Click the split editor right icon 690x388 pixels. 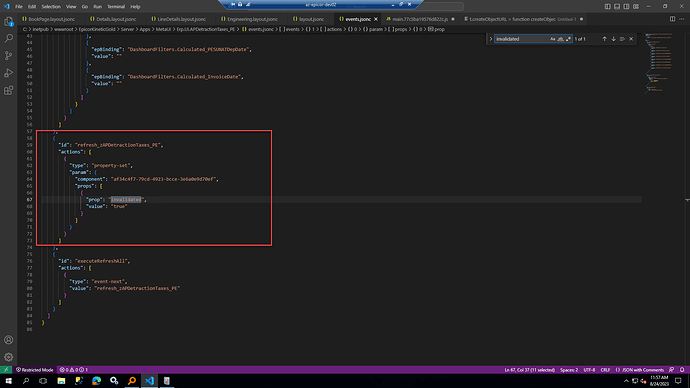[x=672, y=19]
